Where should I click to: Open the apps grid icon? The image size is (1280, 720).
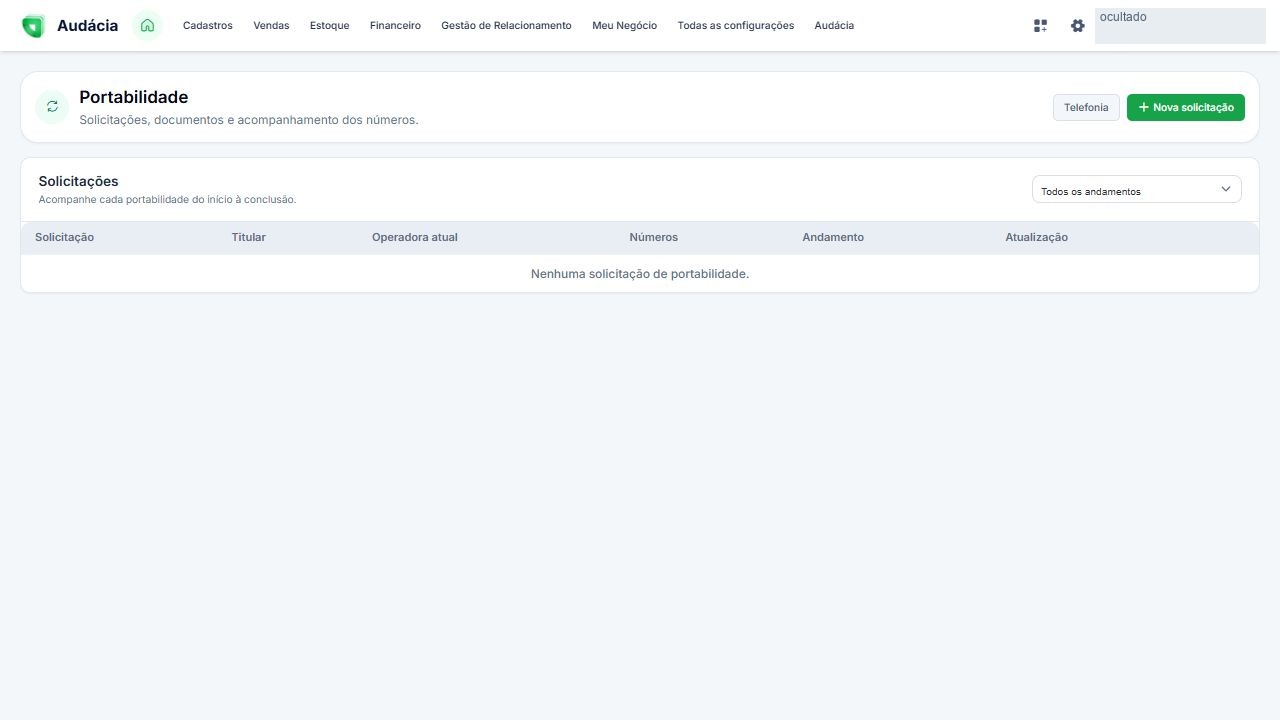(1040, 26)
